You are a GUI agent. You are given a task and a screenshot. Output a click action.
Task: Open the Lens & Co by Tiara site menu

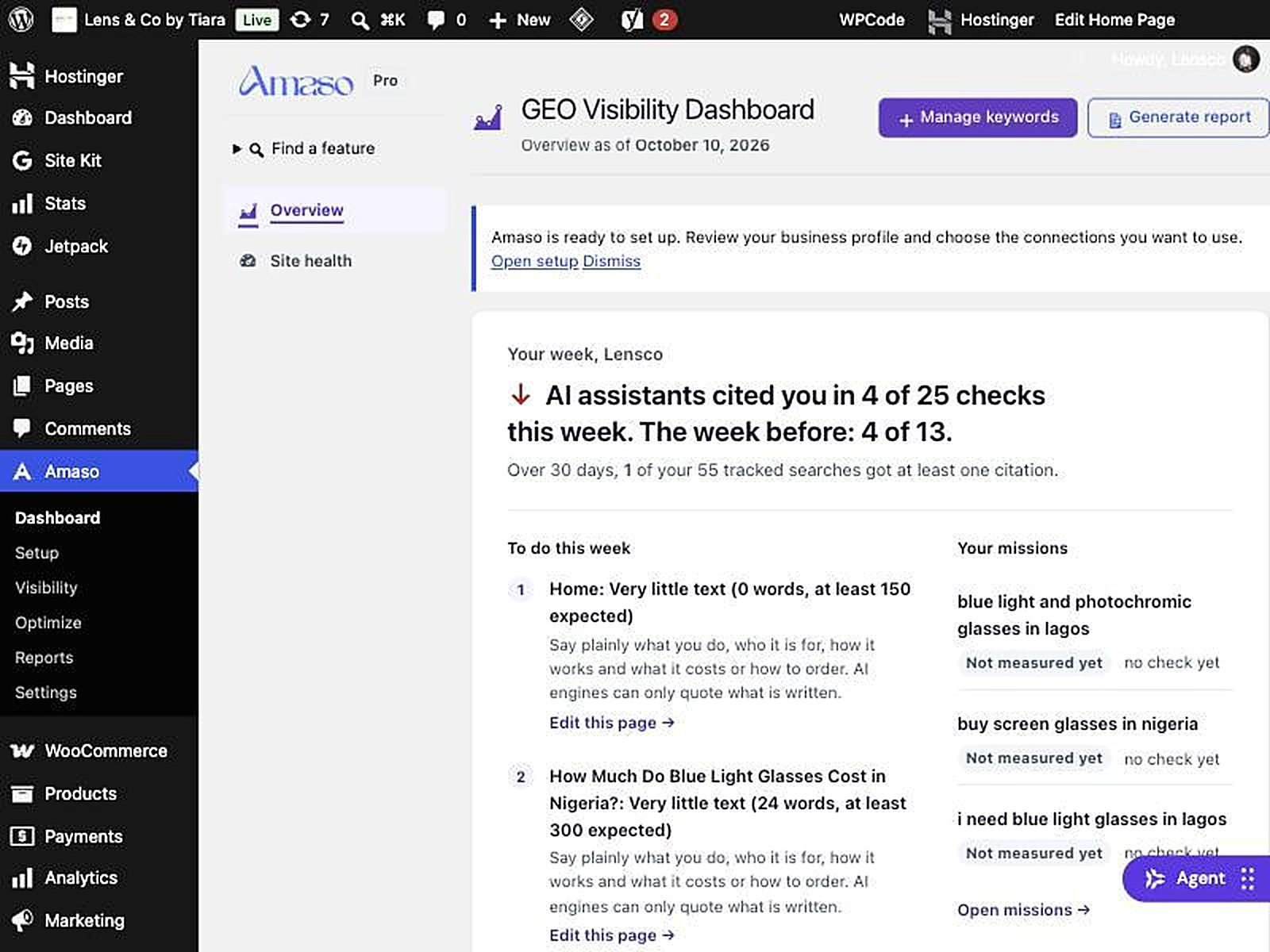pyautogui.click(x=140, y=20)
